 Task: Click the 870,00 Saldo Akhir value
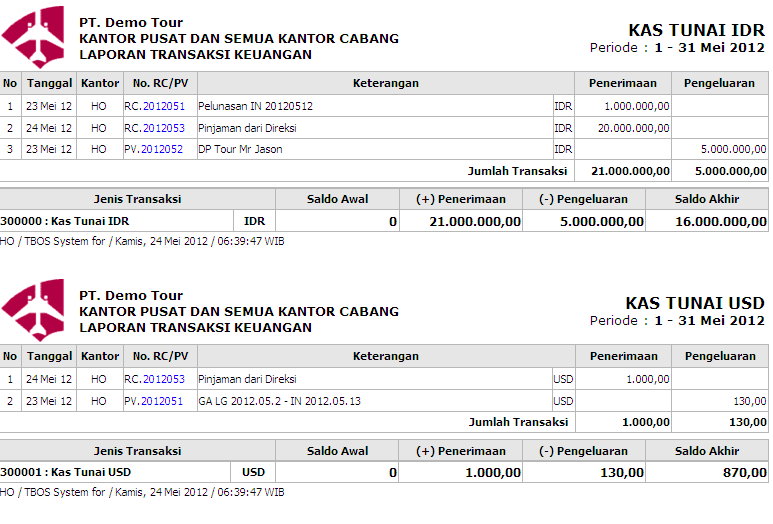coord(744,473)
